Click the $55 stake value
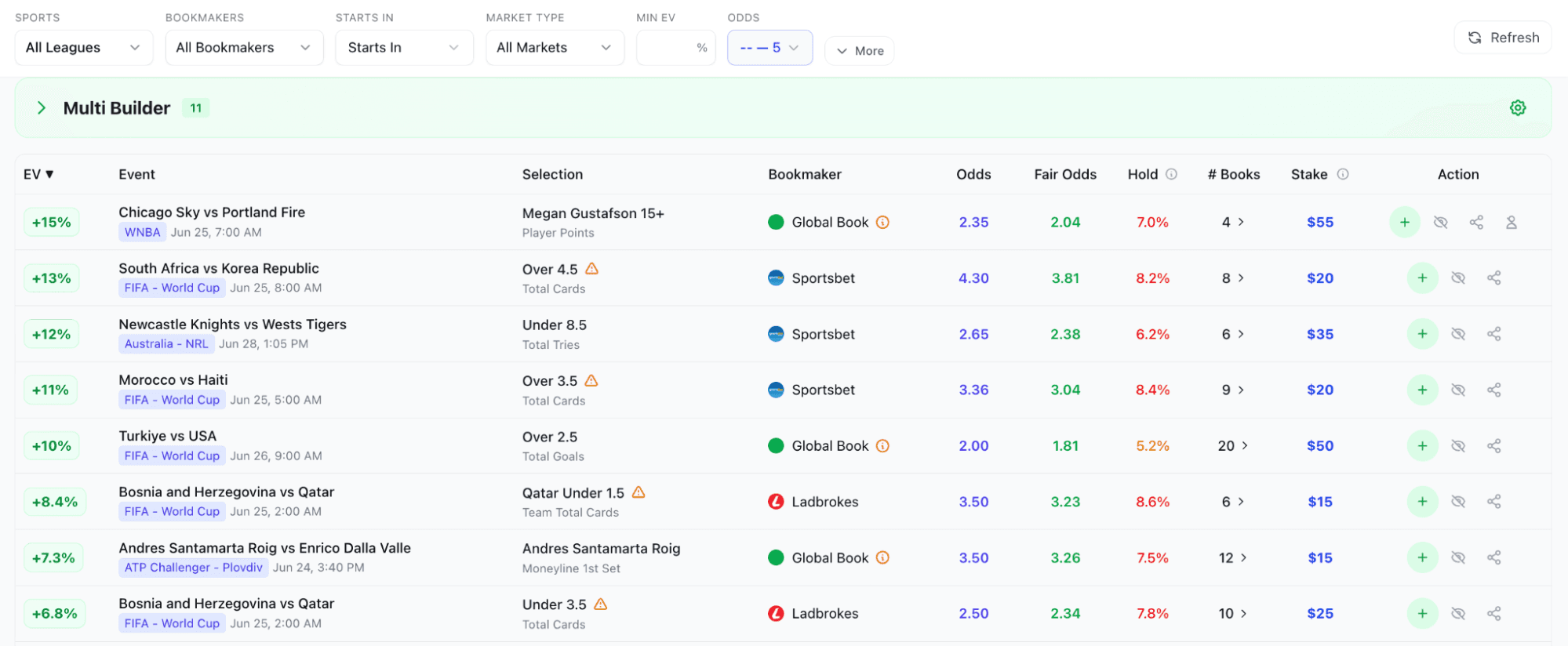This screenshot has height=646, width=1568. [1320, 222]
